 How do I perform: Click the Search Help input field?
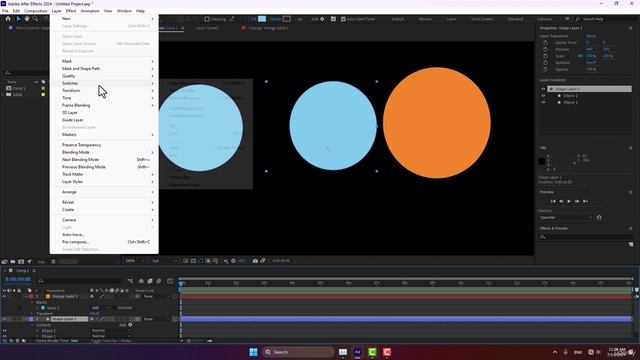pos(605,19)
